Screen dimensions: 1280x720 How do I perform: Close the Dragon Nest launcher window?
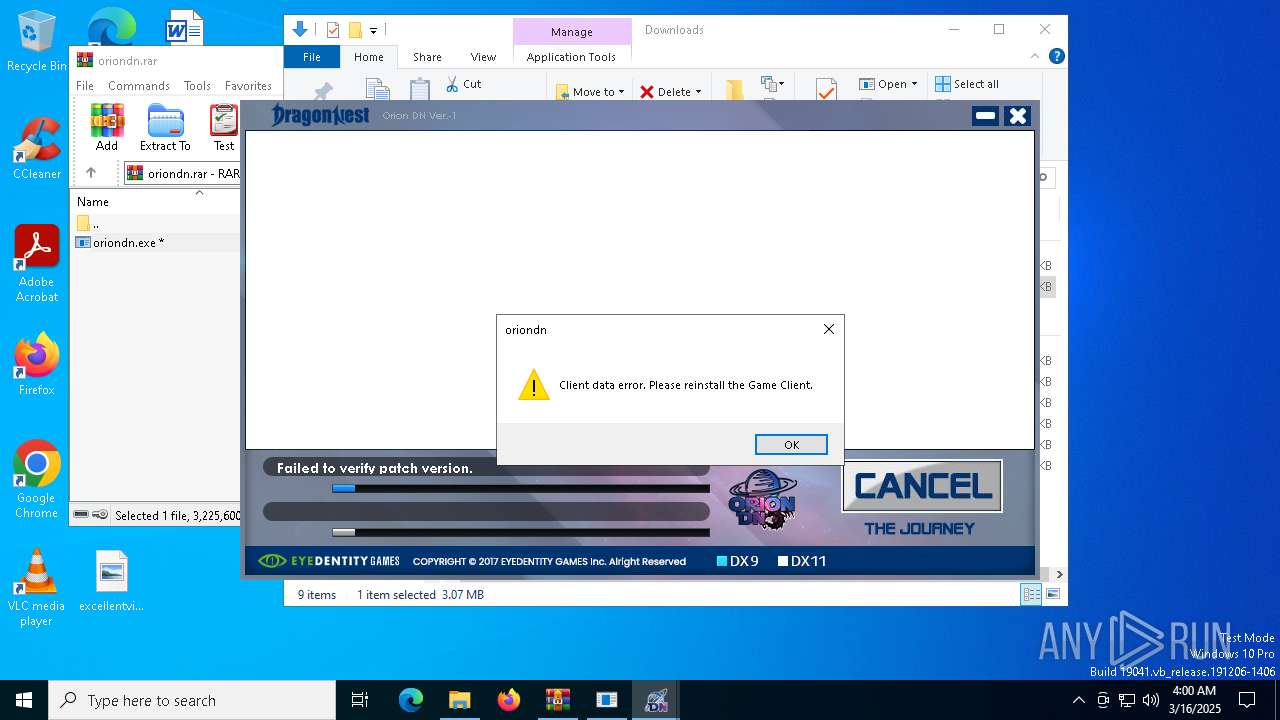pos(1017,116)
